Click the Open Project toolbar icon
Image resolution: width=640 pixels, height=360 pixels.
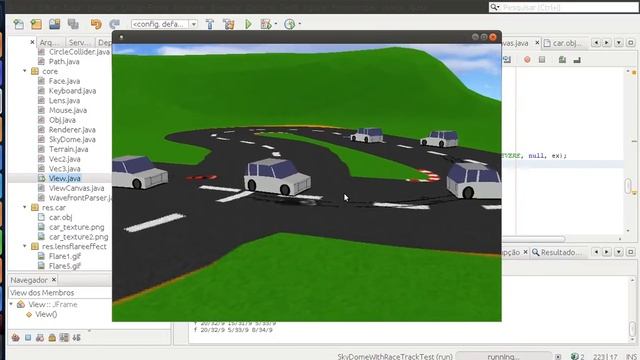point(55,24)
